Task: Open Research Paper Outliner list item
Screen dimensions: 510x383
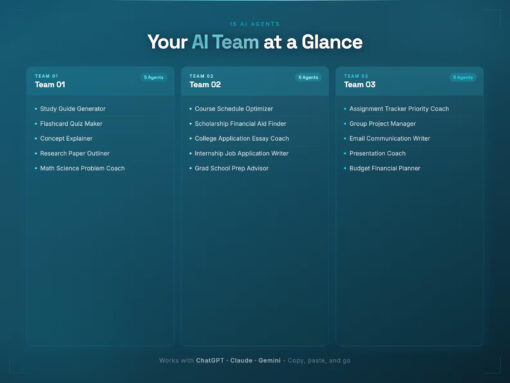Action: [x=75, y=153]
